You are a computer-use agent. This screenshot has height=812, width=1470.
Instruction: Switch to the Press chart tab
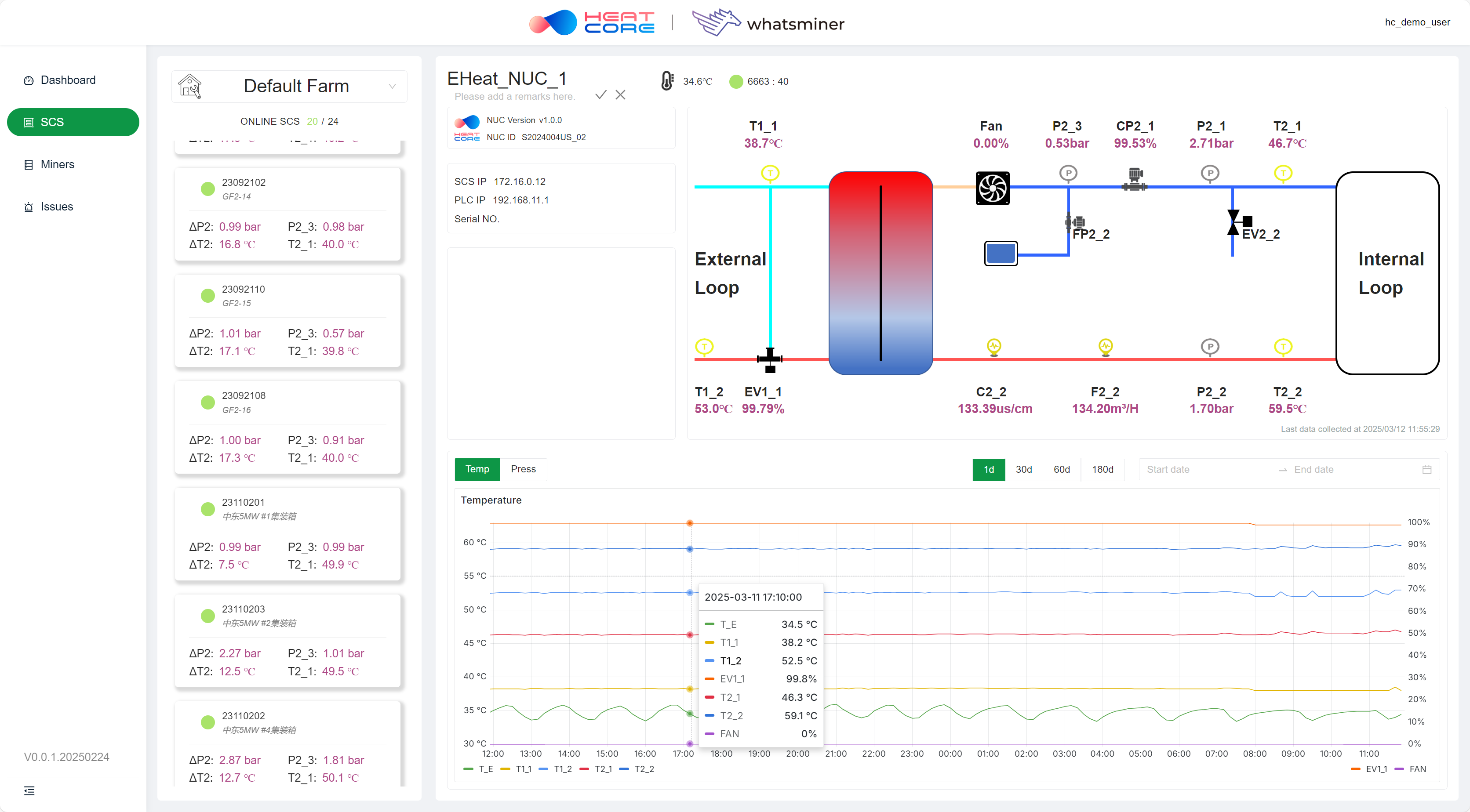(x=523, y=469)
